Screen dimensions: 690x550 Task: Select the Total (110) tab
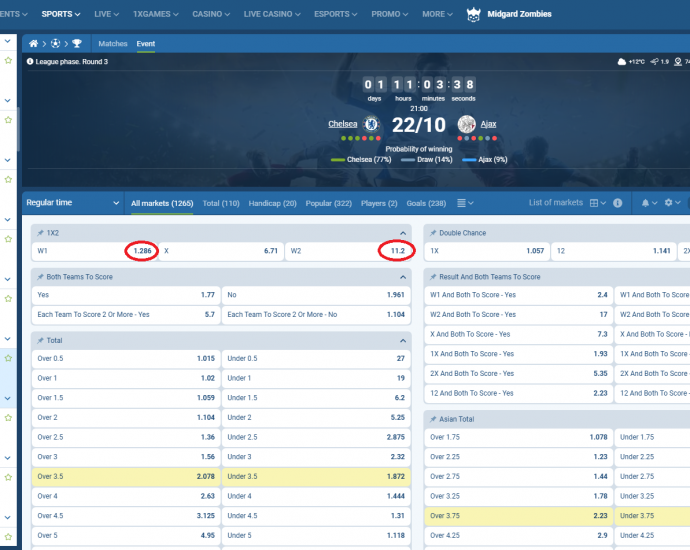[221, 203]
